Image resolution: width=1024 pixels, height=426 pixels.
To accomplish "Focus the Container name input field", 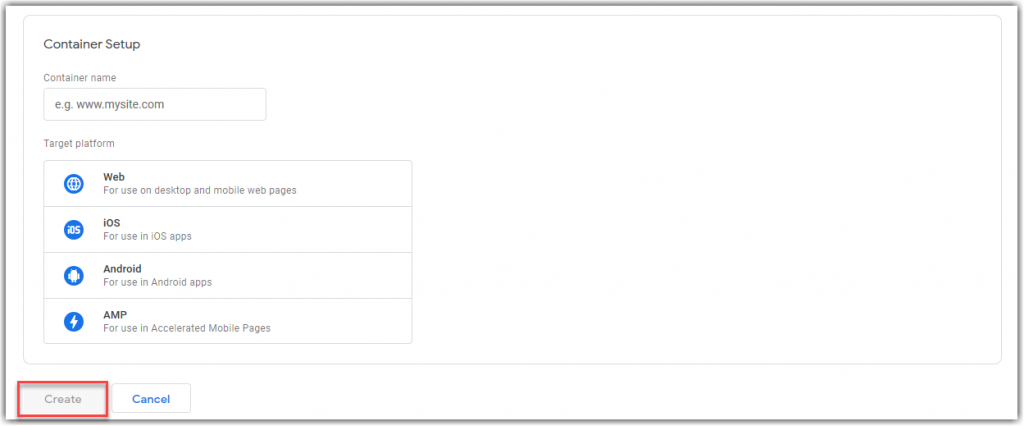I will [155, 105].
